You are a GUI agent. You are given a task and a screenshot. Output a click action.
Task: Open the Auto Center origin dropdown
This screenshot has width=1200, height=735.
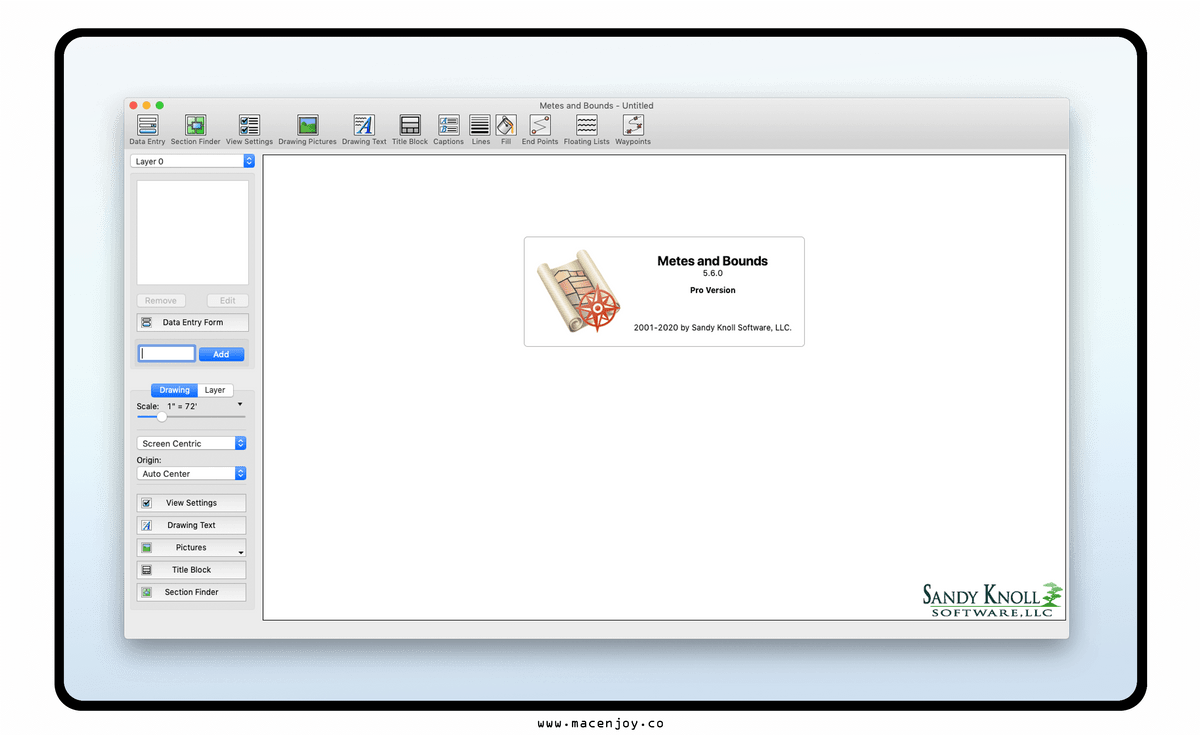(191, 474)
